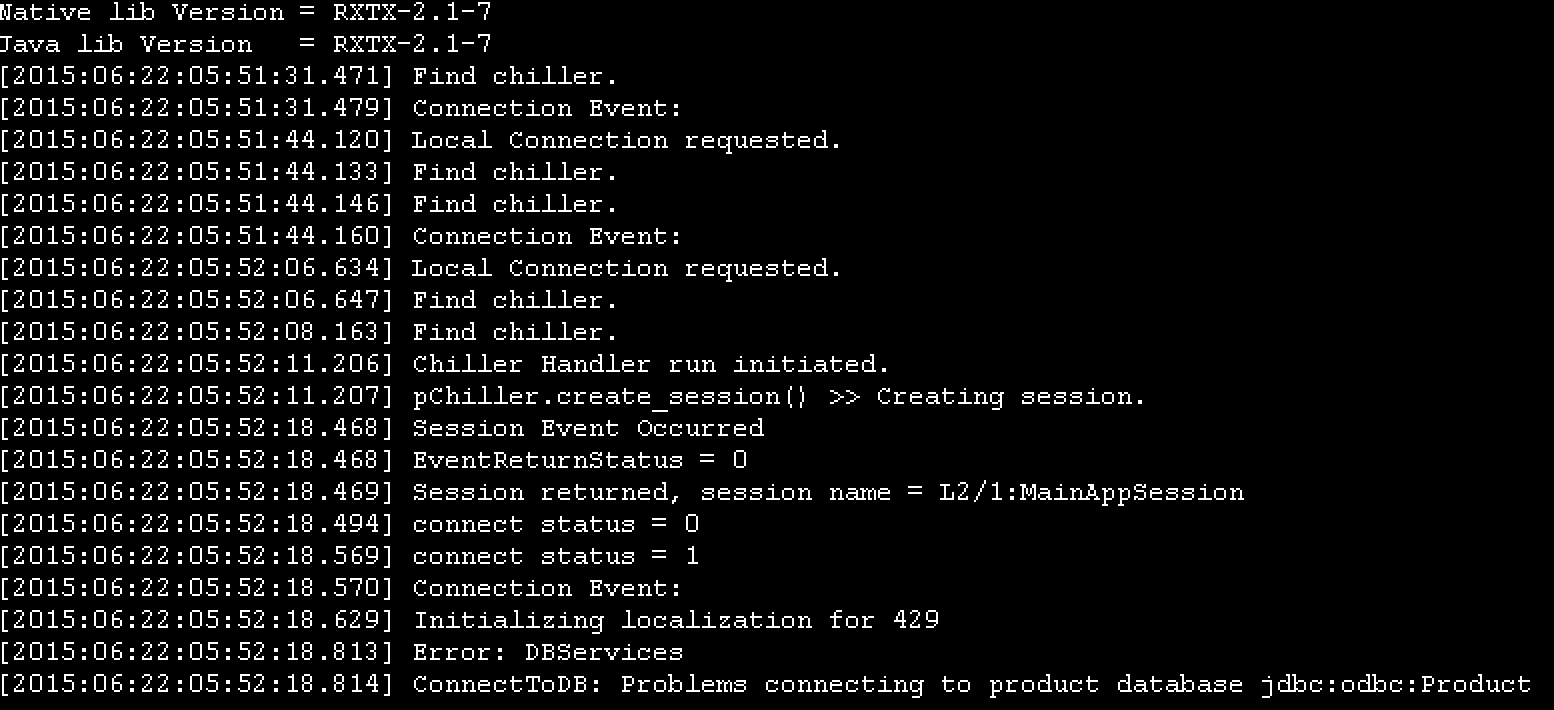Click the 05:51:44.160 Connection Event line

tap(341, 237)
